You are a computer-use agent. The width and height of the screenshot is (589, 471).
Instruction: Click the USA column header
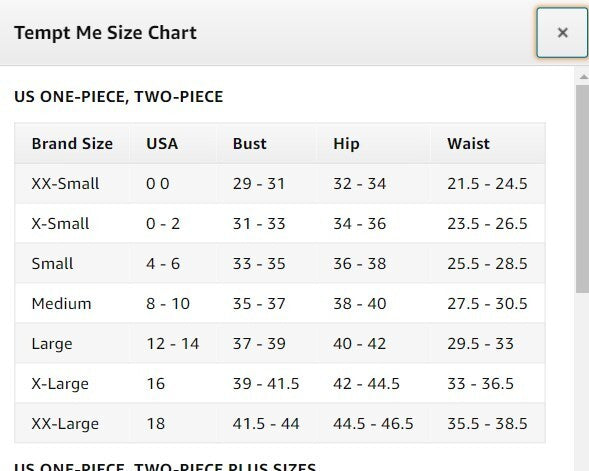(162, 143)
